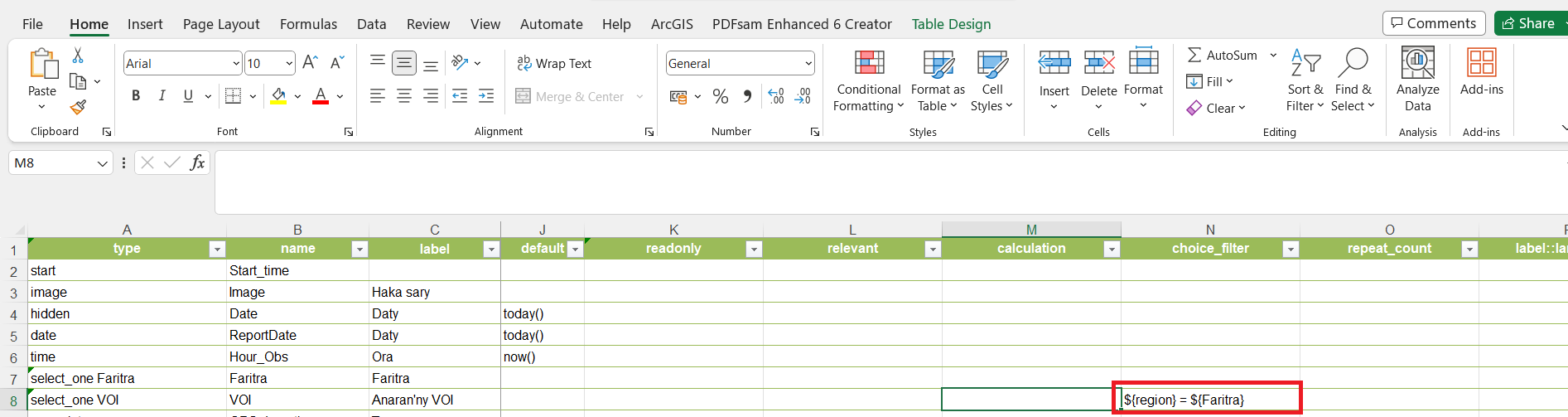Viewport: 1568px width, 417px height.
Task: Open the Page Layout tab
Action: tap(221, 24)
